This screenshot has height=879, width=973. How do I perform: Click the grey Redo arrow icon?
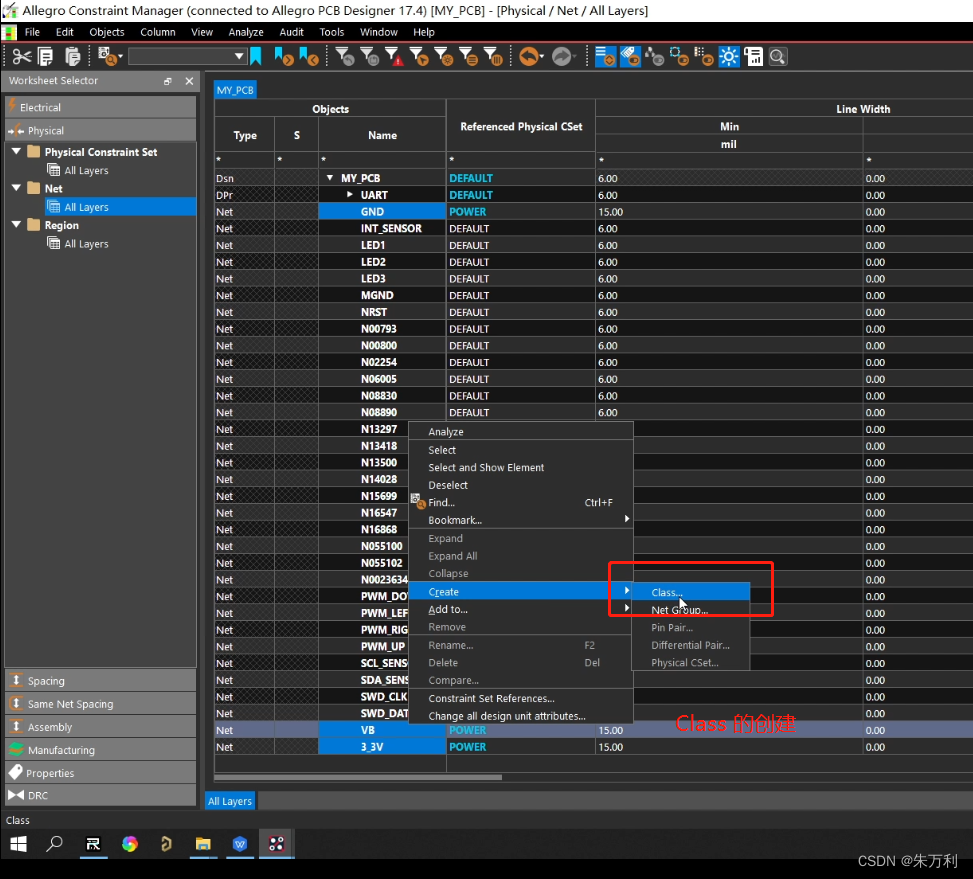[x=563, y=57]
